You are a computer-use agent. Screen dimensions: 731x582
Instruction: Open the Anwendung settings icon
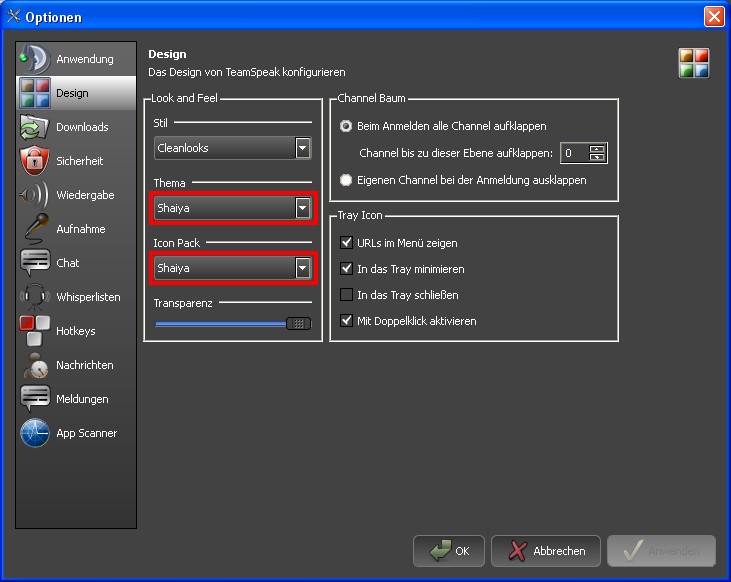pos(34,59)
